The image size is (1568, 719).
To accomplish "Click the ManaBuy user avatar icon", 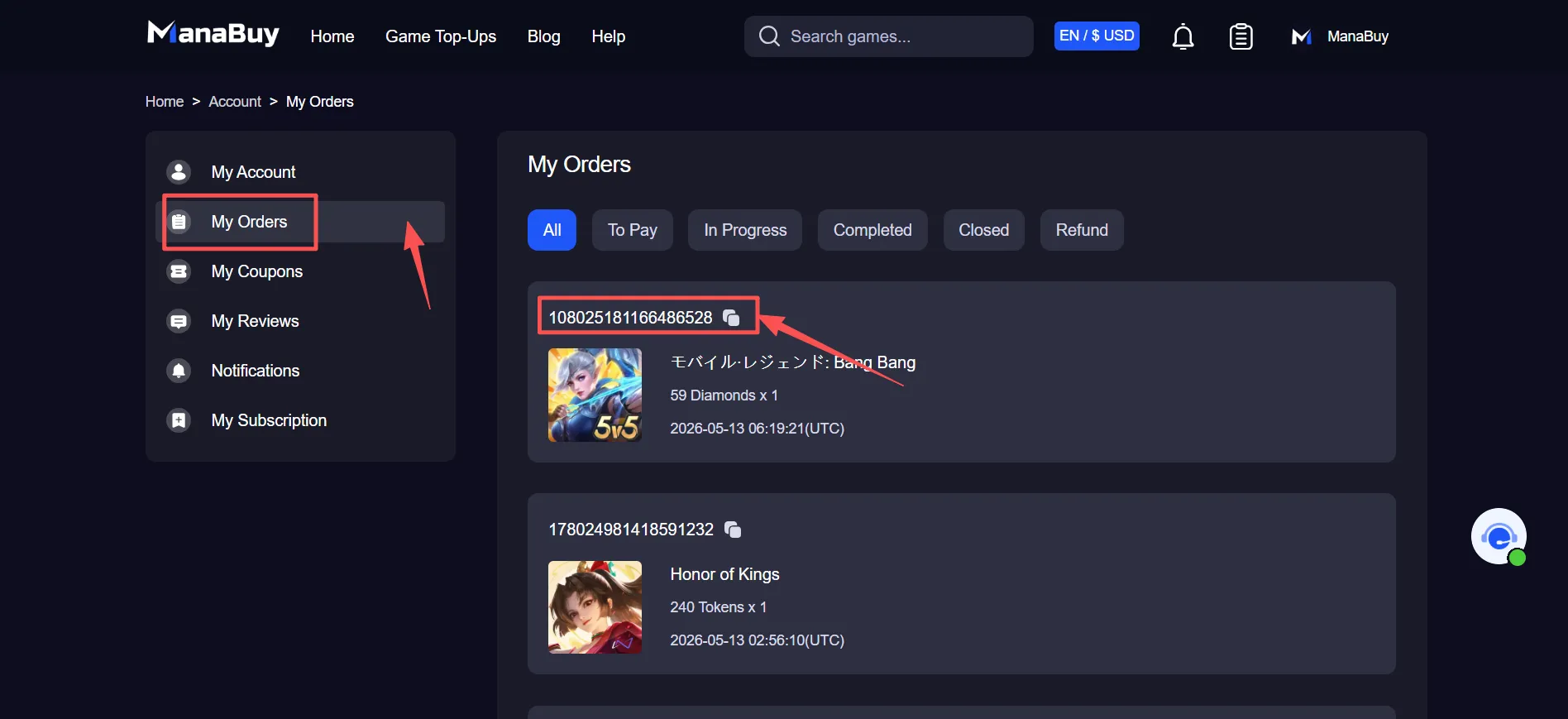I will [1301, 36].
